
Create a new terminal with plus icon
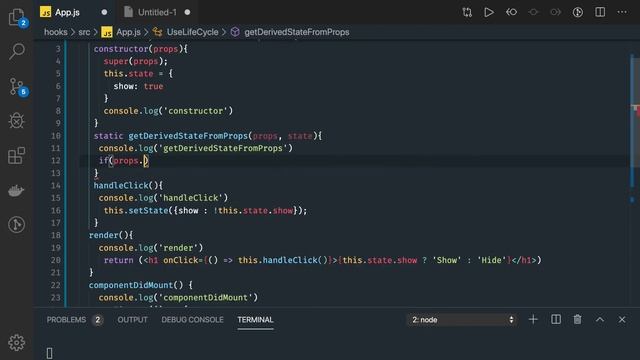tap(533, 320)
